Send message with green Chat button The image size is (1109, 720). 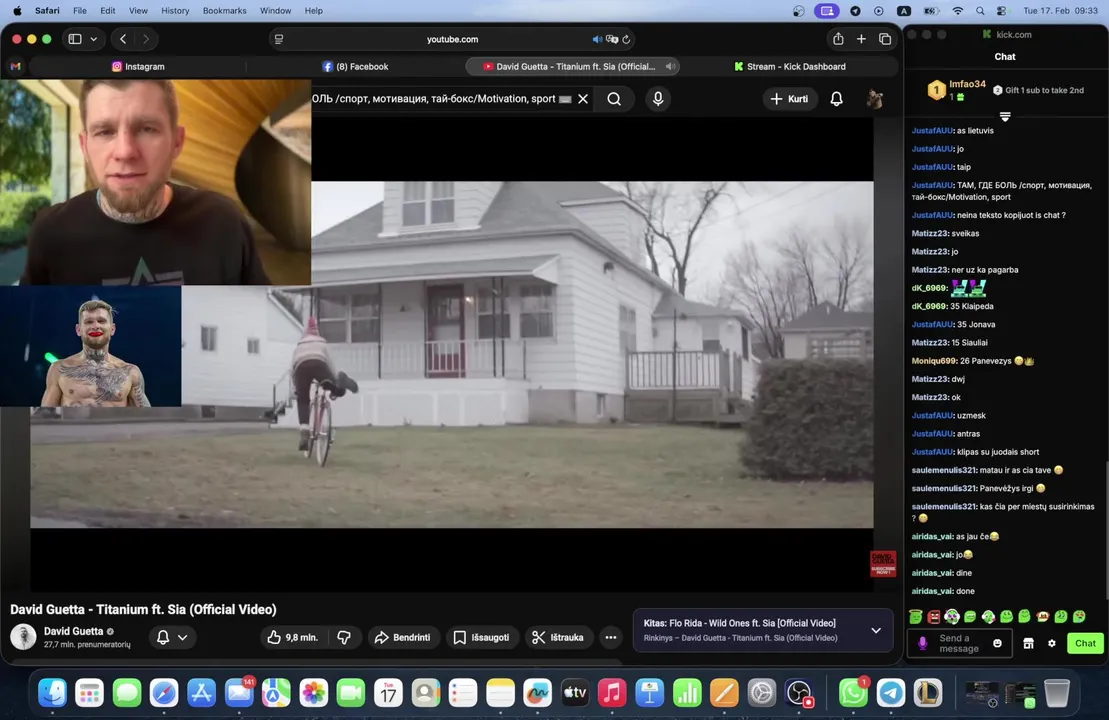click(1085, 643)
